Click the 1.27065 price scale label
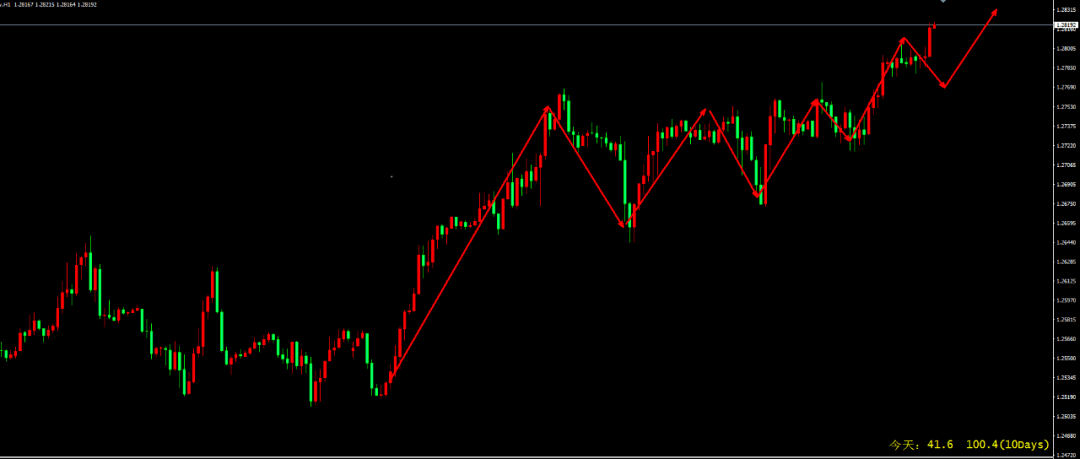The width and height of the screenshot is (1080, 459). (1065, 165)
